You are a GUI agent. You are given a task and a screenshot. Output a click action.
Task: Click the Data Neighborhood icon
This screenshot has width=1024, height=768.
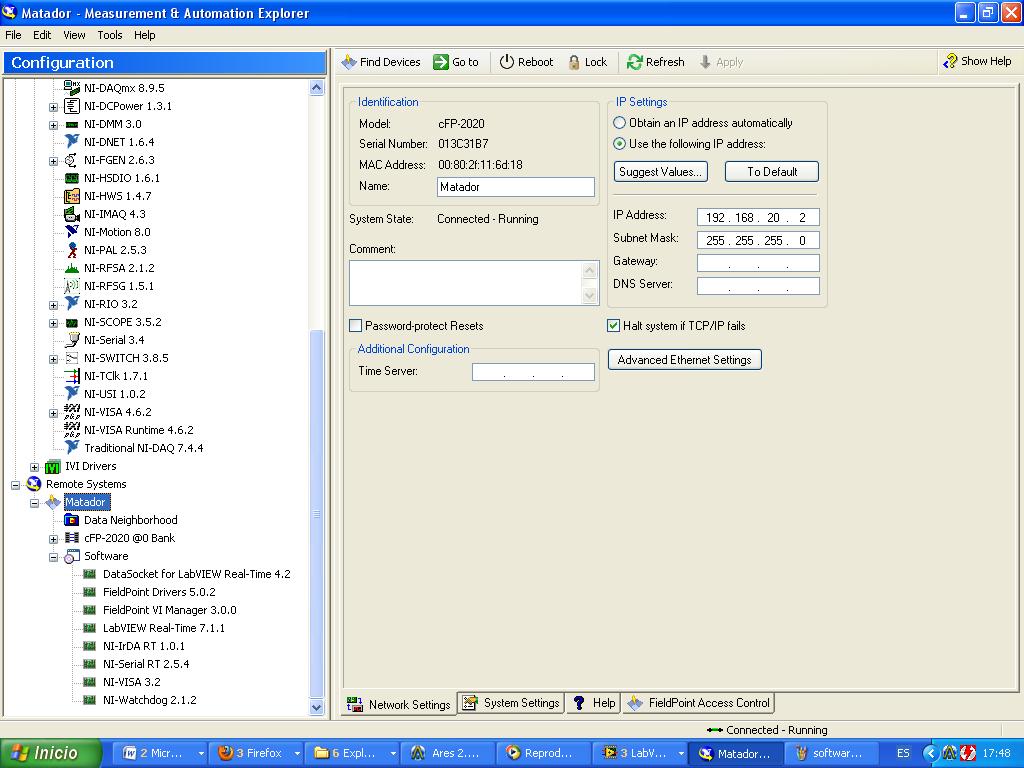click(72, 520)
